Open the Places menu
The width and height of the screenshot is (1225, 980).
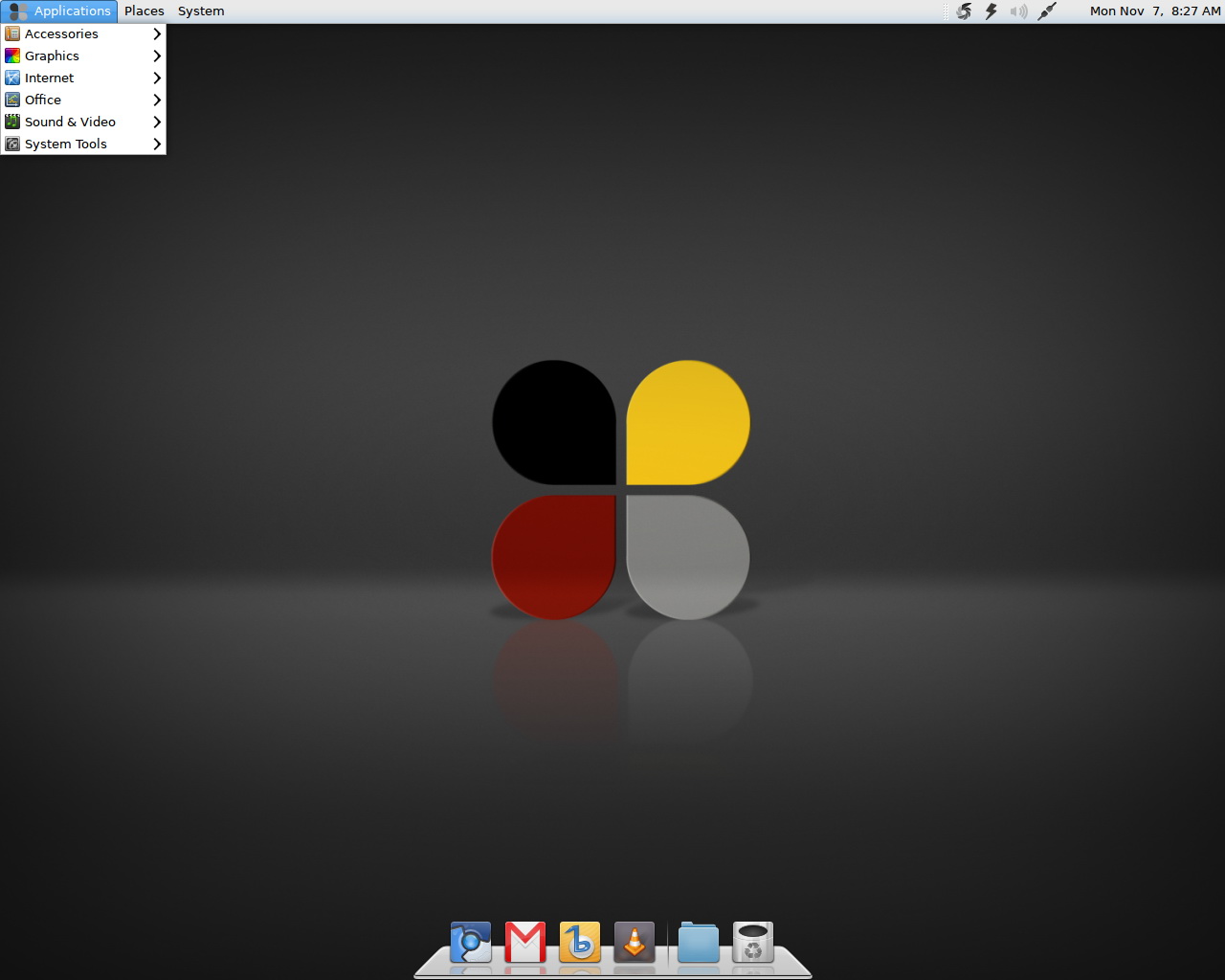click(145, 11)
